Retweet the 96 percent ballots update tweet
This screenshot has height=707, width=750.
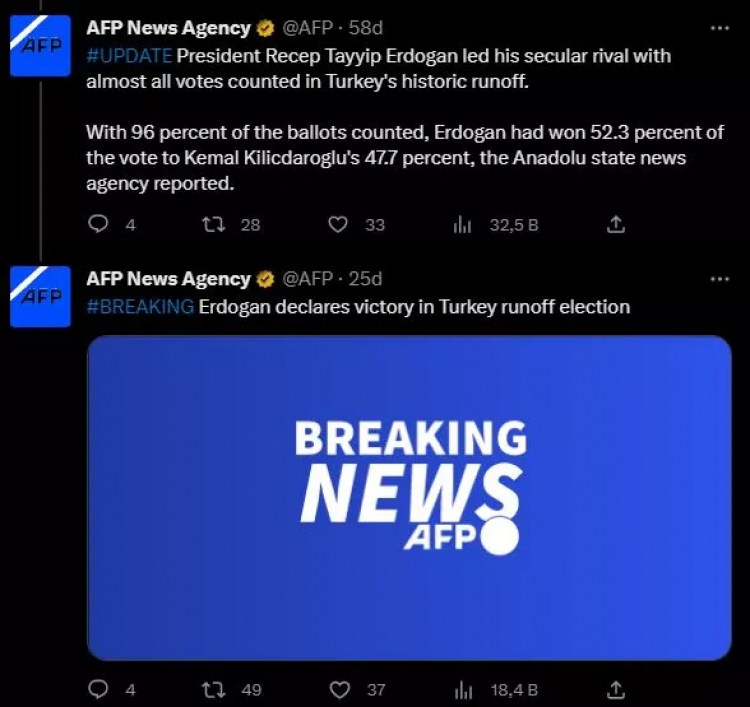[x=214, y=224]
